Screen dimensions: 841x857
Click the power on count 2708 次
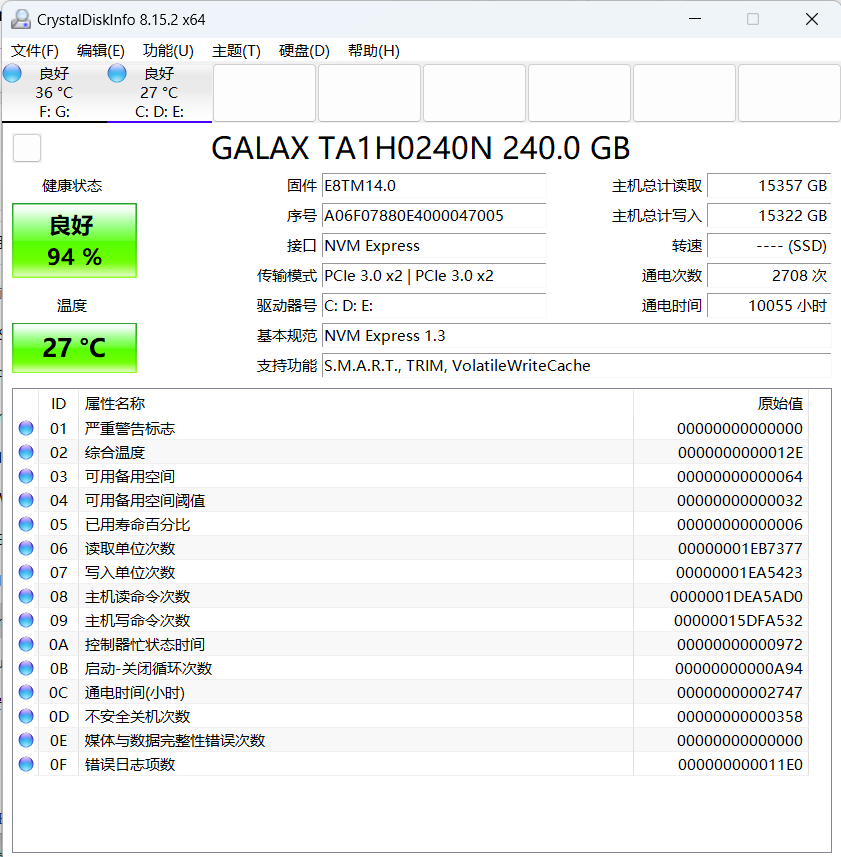[x=769, y=276]
